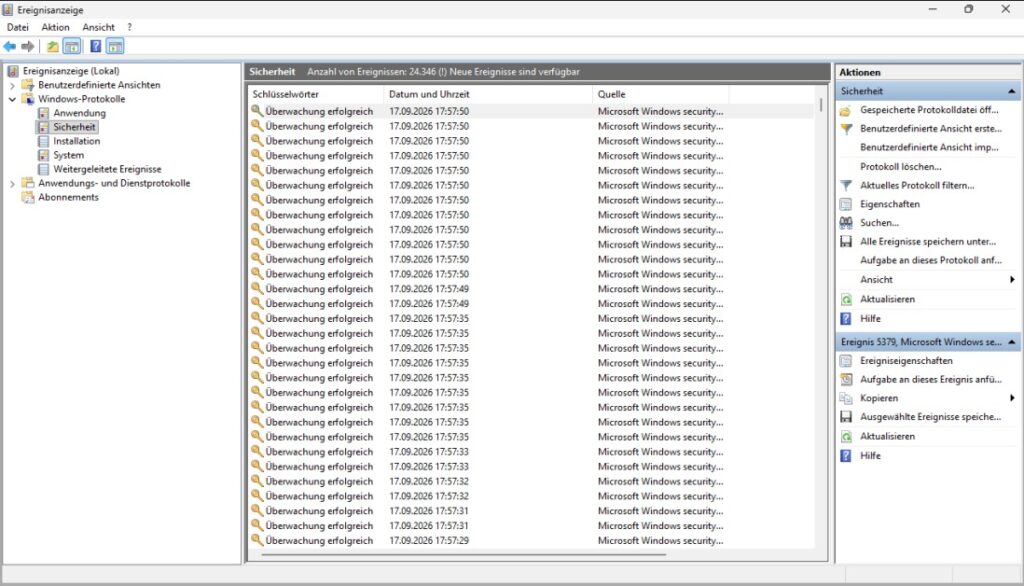Click the Installation log icon

click(43, 141)
